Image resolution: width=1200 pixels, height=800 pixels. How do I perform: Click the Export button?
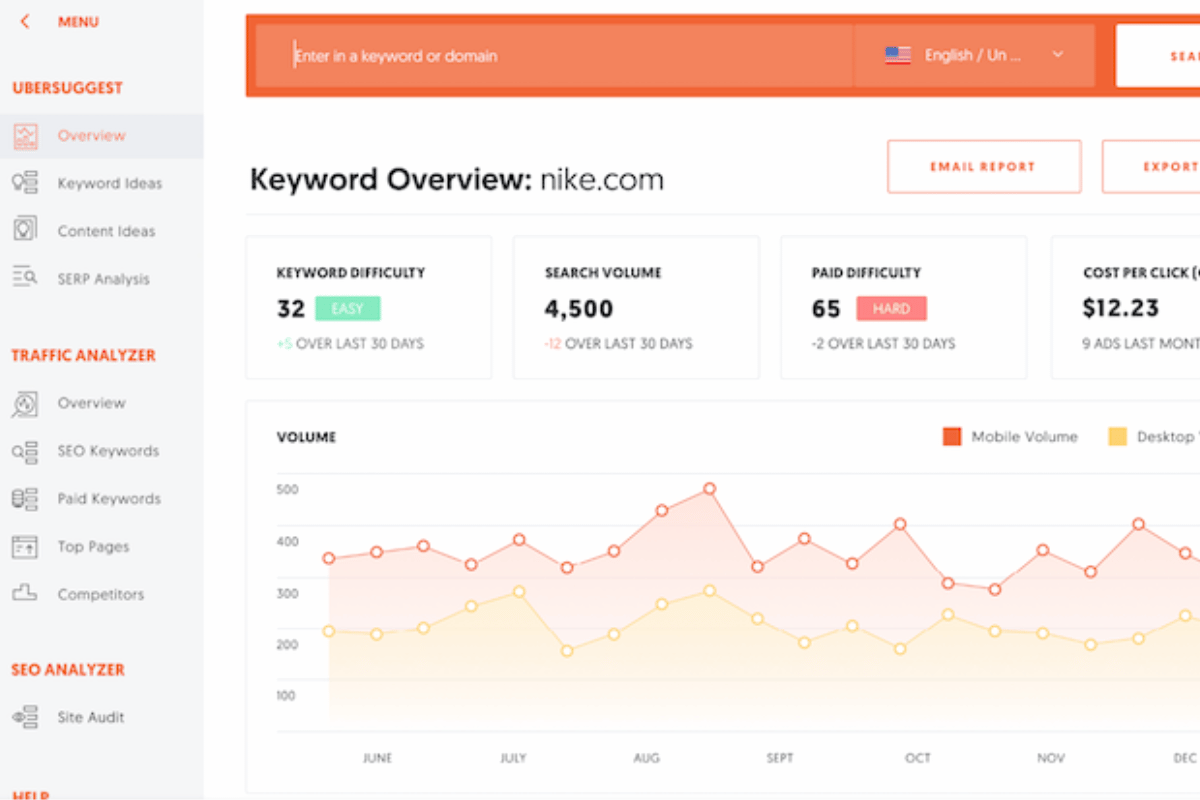pos(1151,167)
